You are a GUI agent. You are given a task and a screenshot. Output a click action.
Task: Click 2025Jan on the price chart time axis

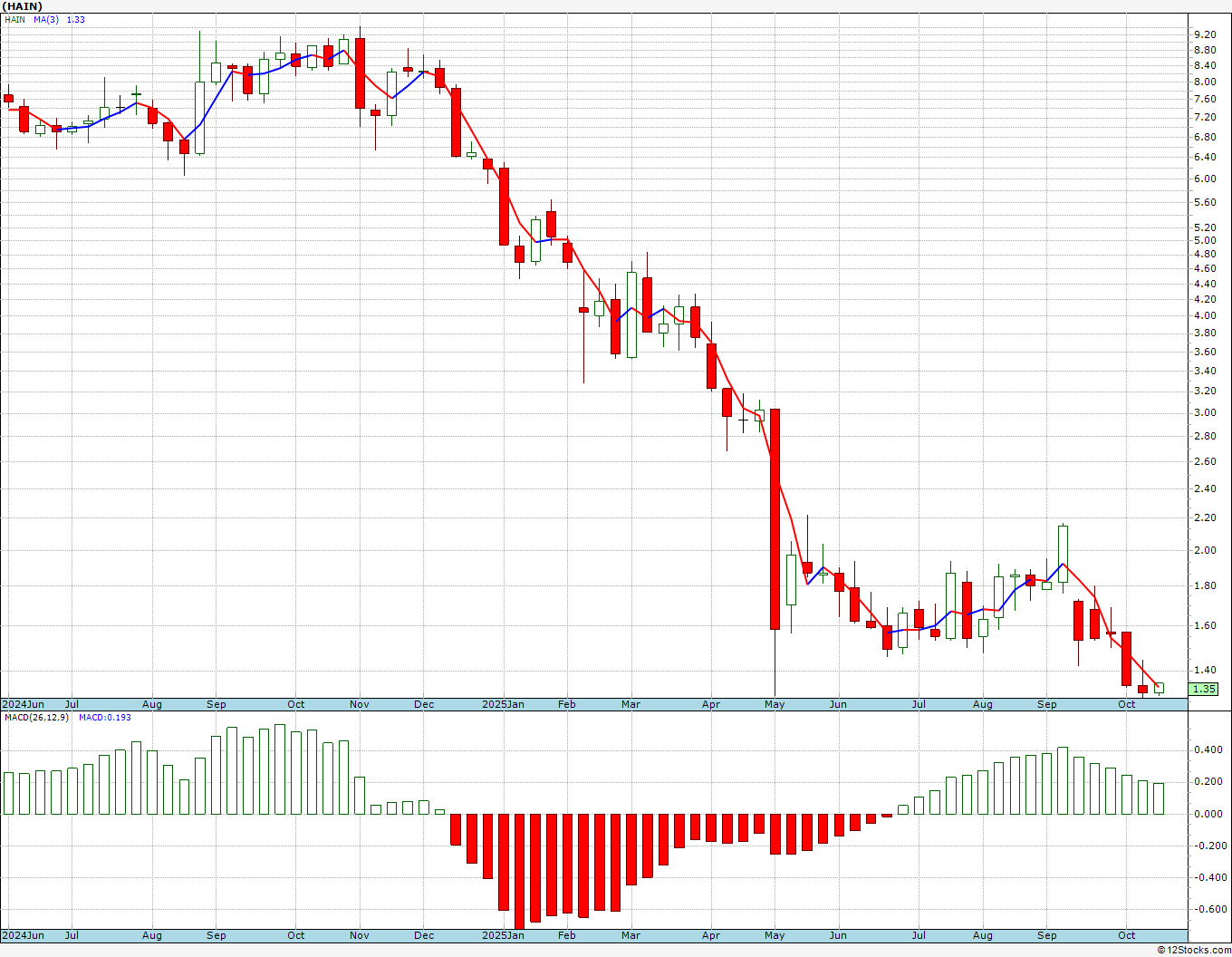(503, 704)
